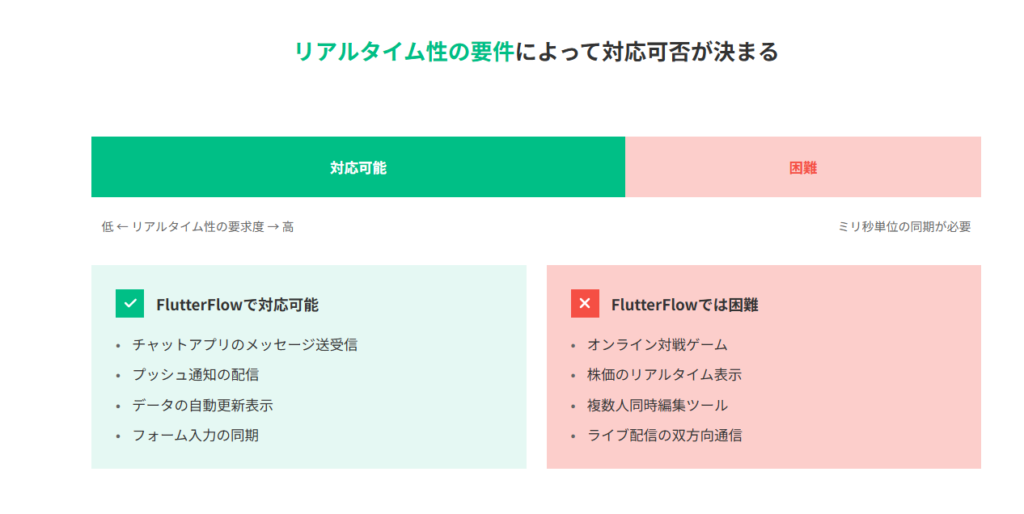Click the によって対応可否が決まる heading text

[646, 51]
